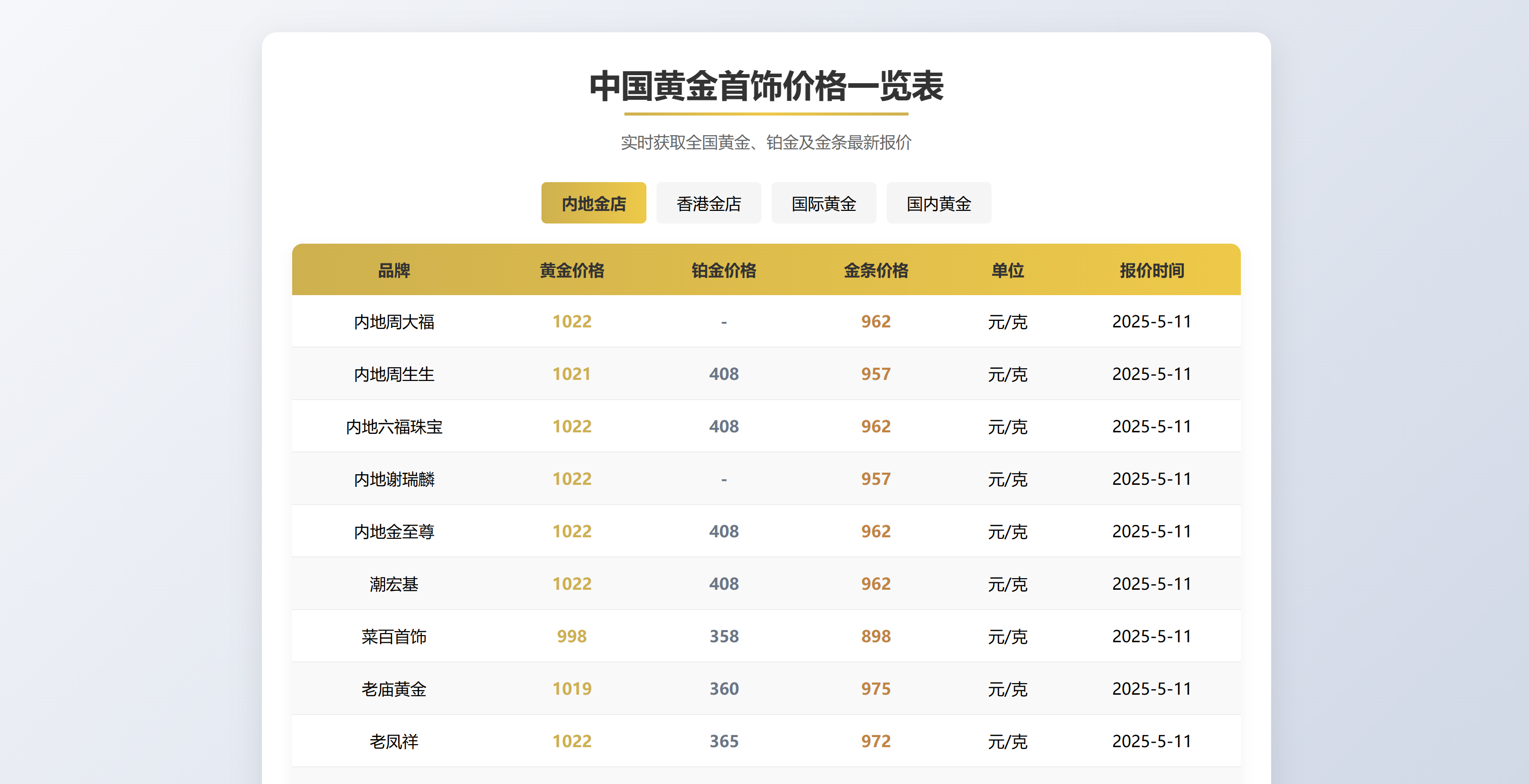The height and width of the screenshot is (784, 1529).
Task: Click platinum dash for 内地谢瑞麟
Action: pos(724,479)
